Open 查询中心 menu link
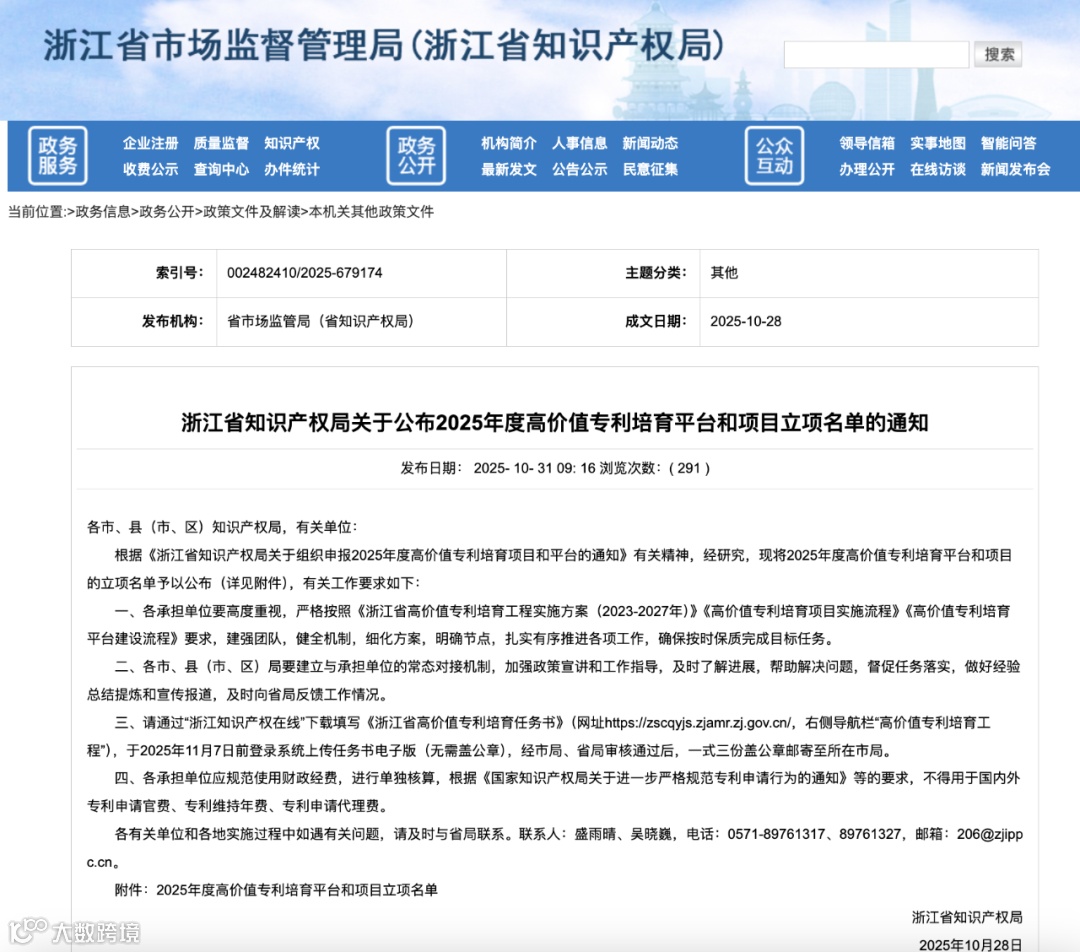Screen dimensions: 1080x952 pos(220,169)
